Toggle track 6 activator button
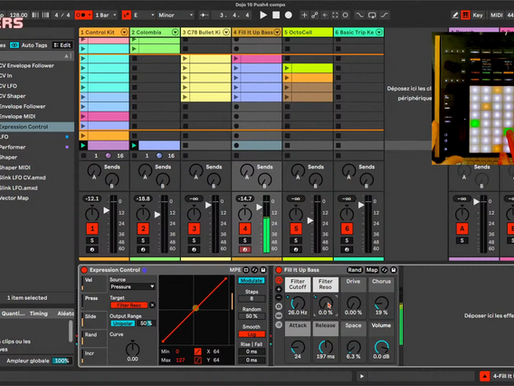 pos(347,229)
